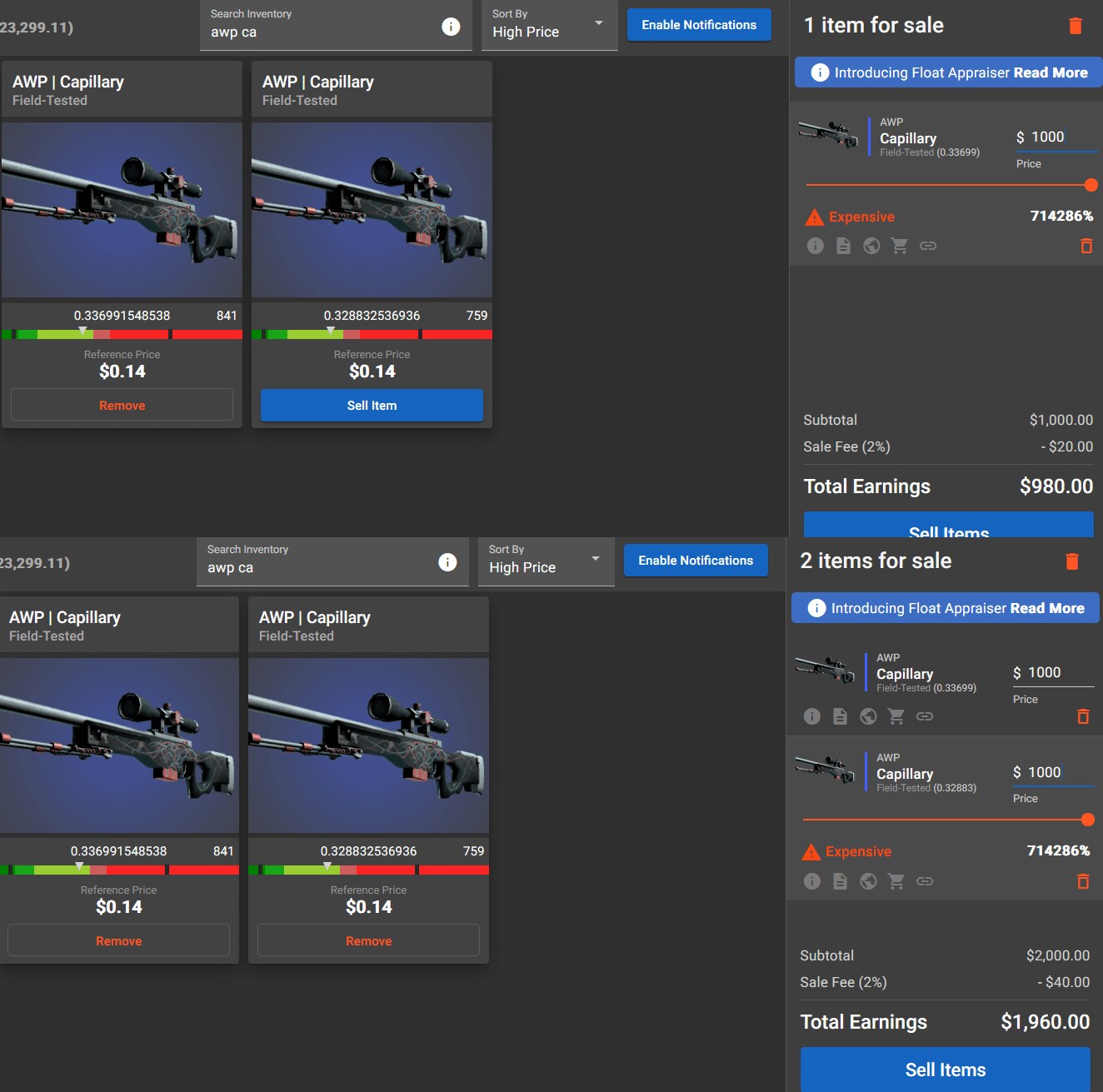Click weapon image on upper 0.336991548538 card
The width and height of the screenshot is (1103, 1092).
pyautogui.click(x=122, y=210)
